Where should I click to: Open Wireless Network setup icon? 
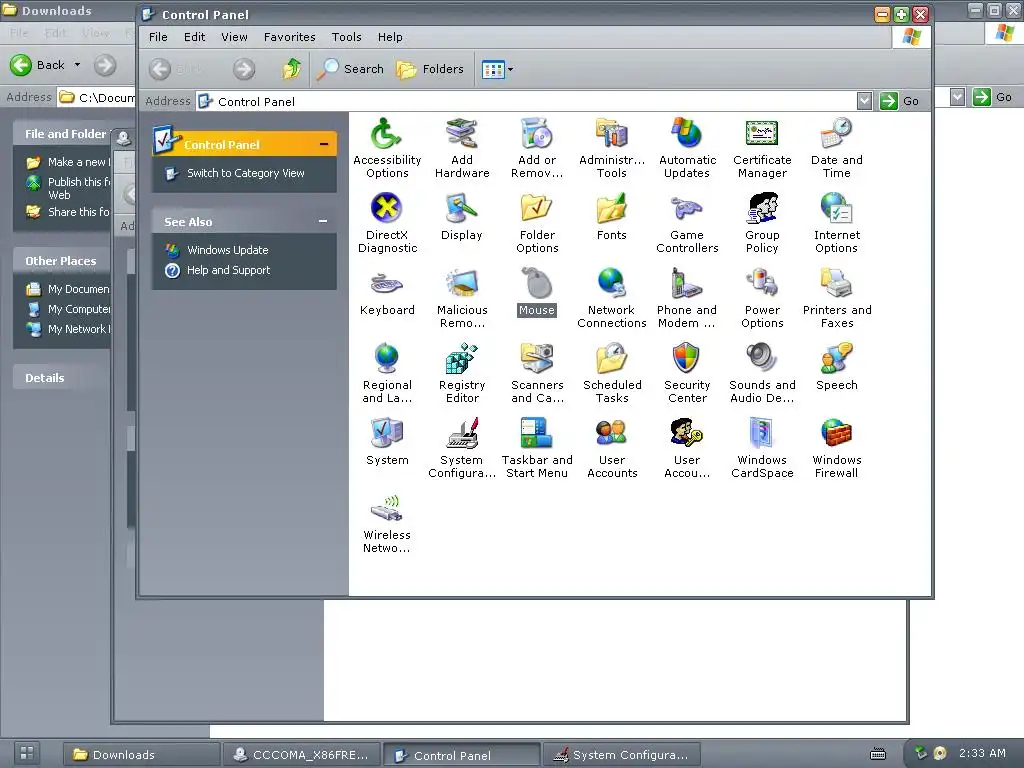[x=387, y=523]
